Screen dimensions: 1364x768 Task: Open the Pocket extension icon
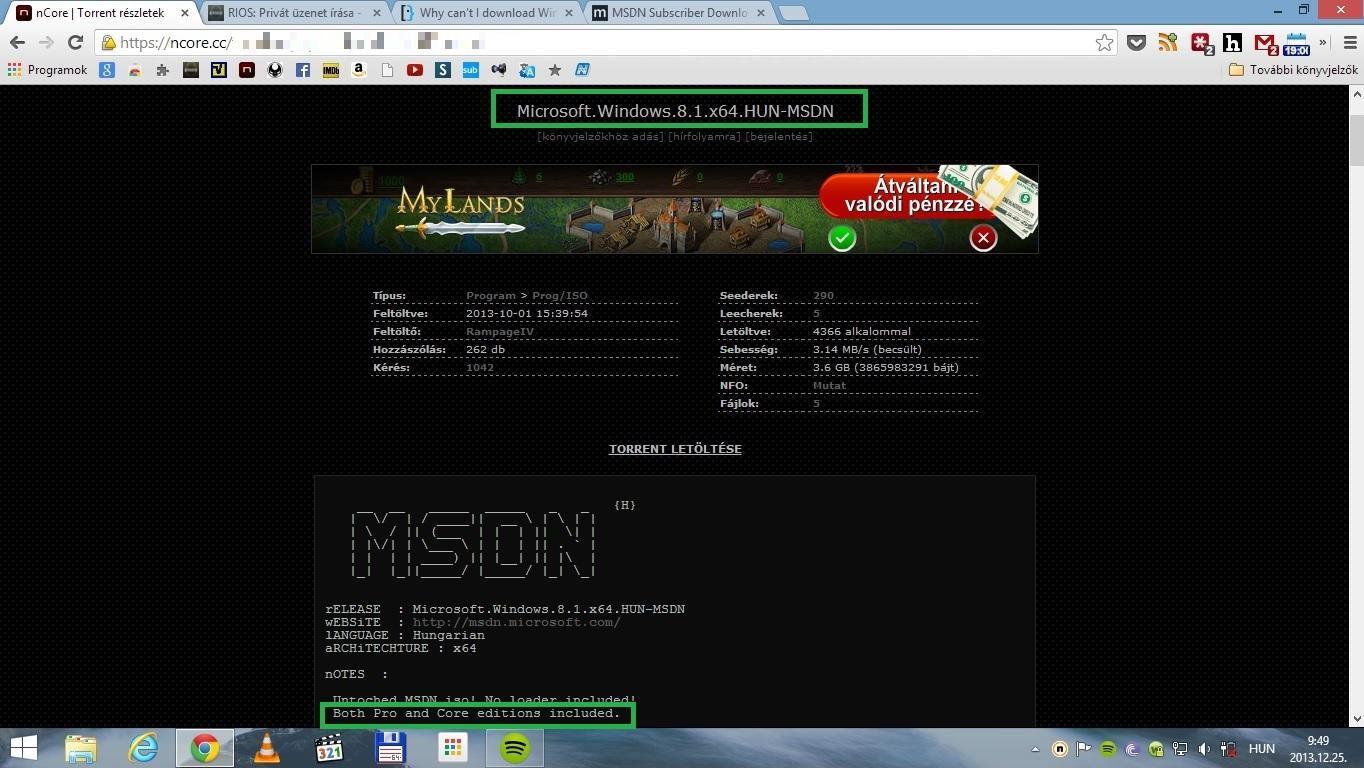pyautogui.click(x=1136, y=43)
